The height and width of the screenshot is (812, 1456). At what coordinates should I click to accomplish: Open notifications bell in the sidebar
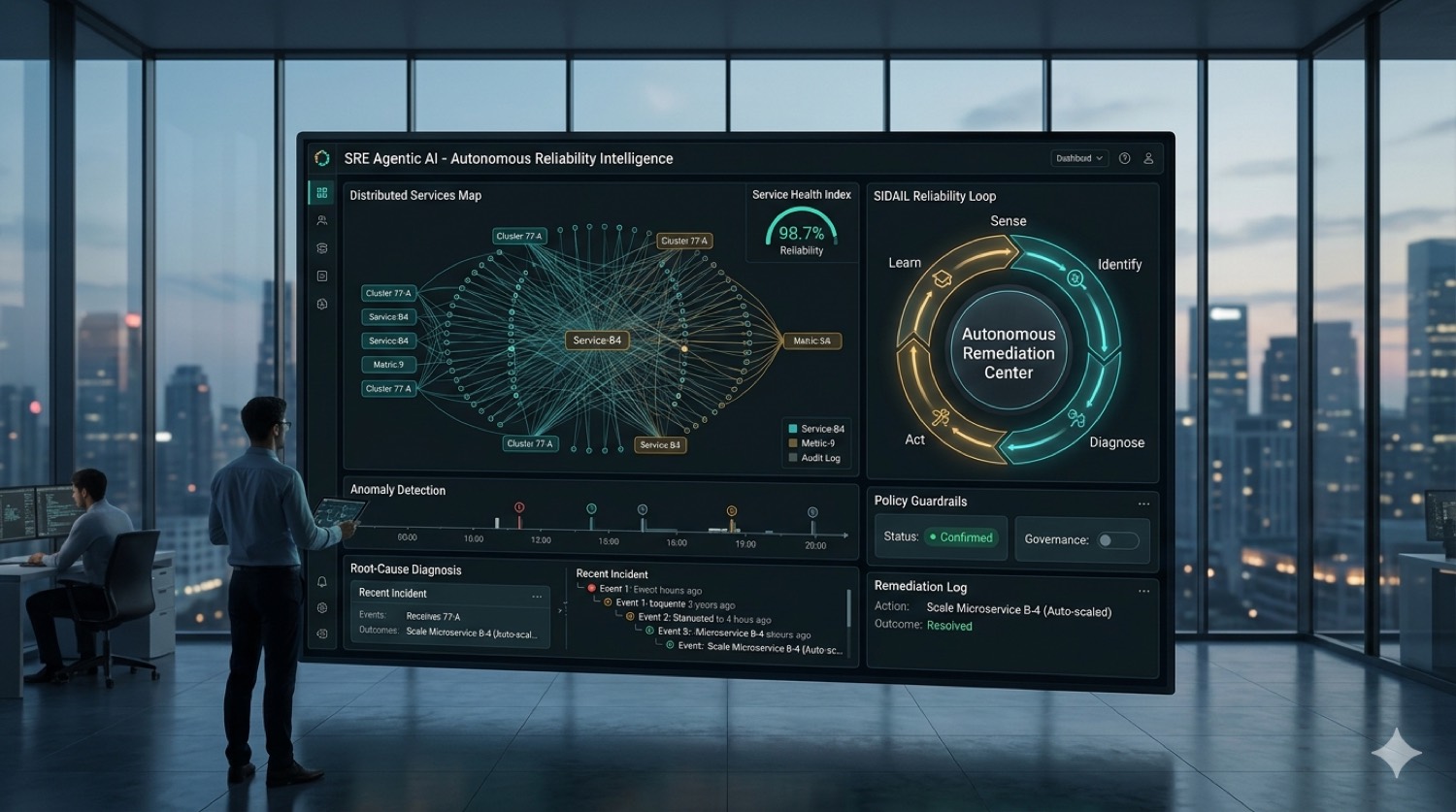pos(322,582)
